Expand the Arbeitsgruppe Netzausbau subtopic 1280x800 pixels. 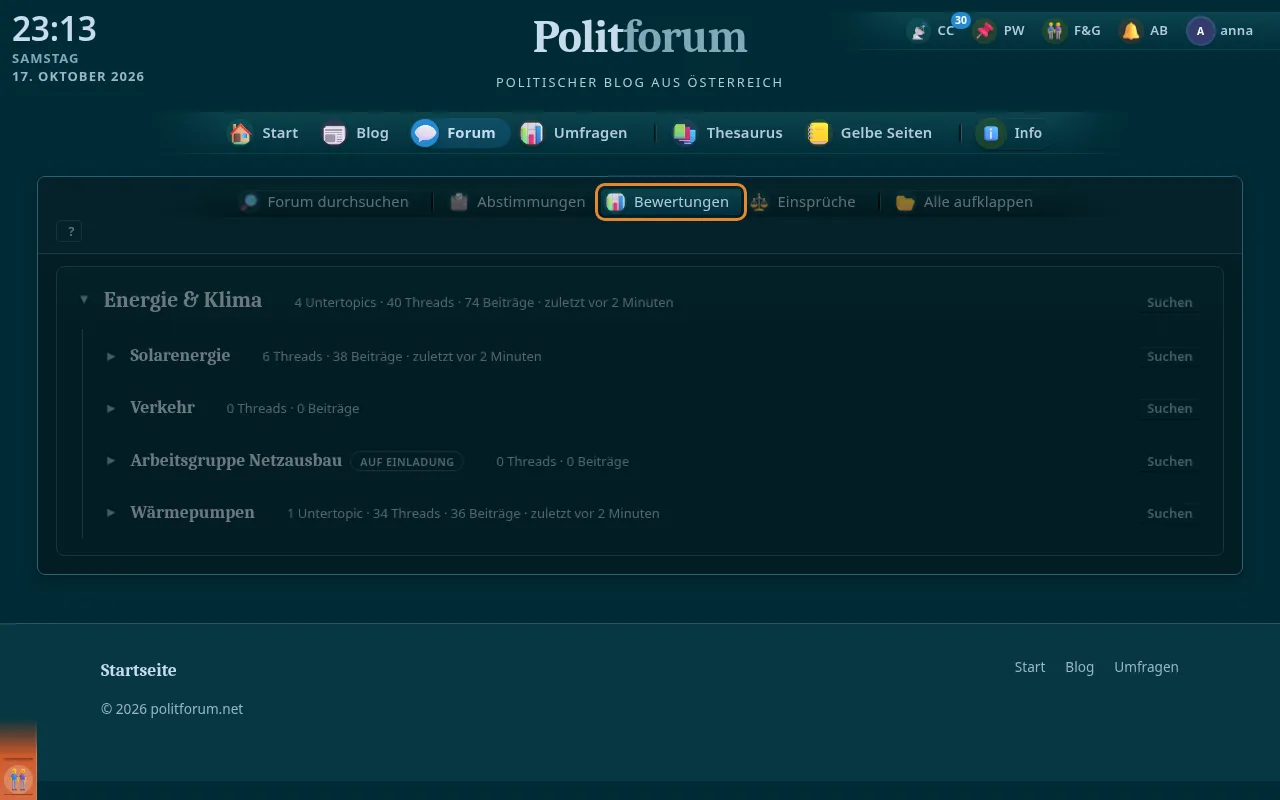[111, 461]
